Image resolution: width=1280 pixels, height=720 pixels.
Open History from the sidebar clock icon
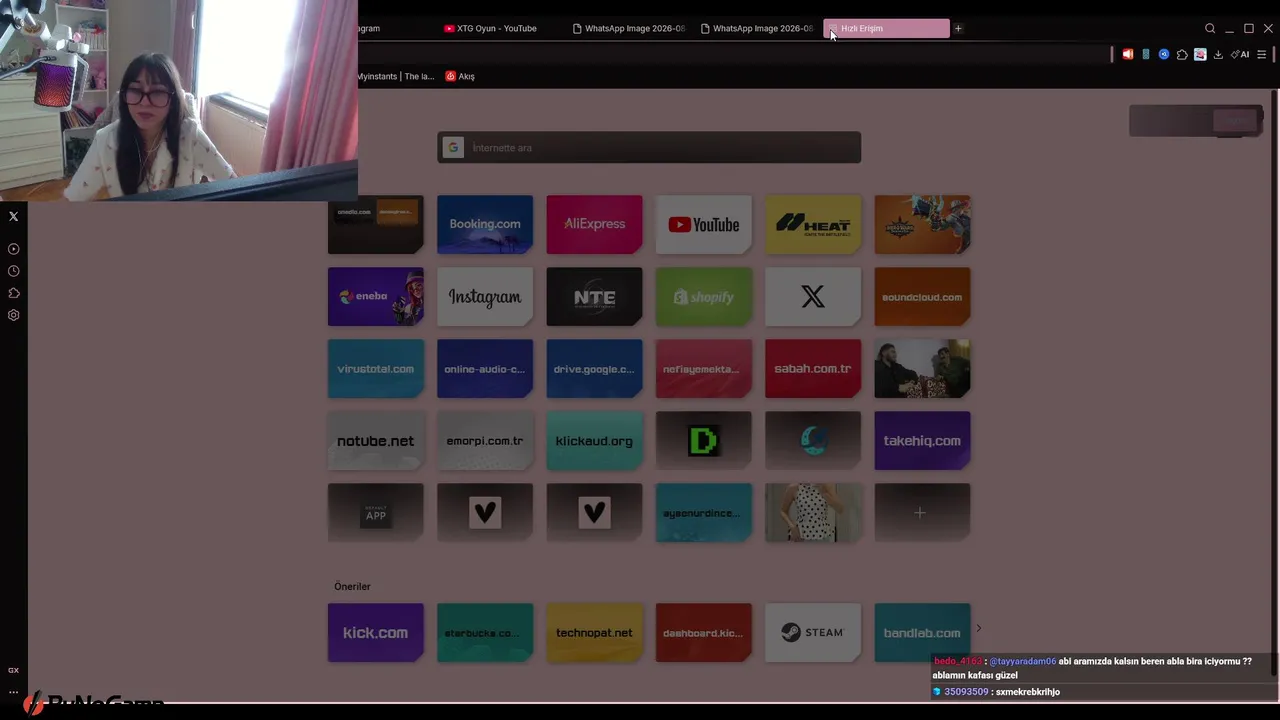(x=13, y=271)
